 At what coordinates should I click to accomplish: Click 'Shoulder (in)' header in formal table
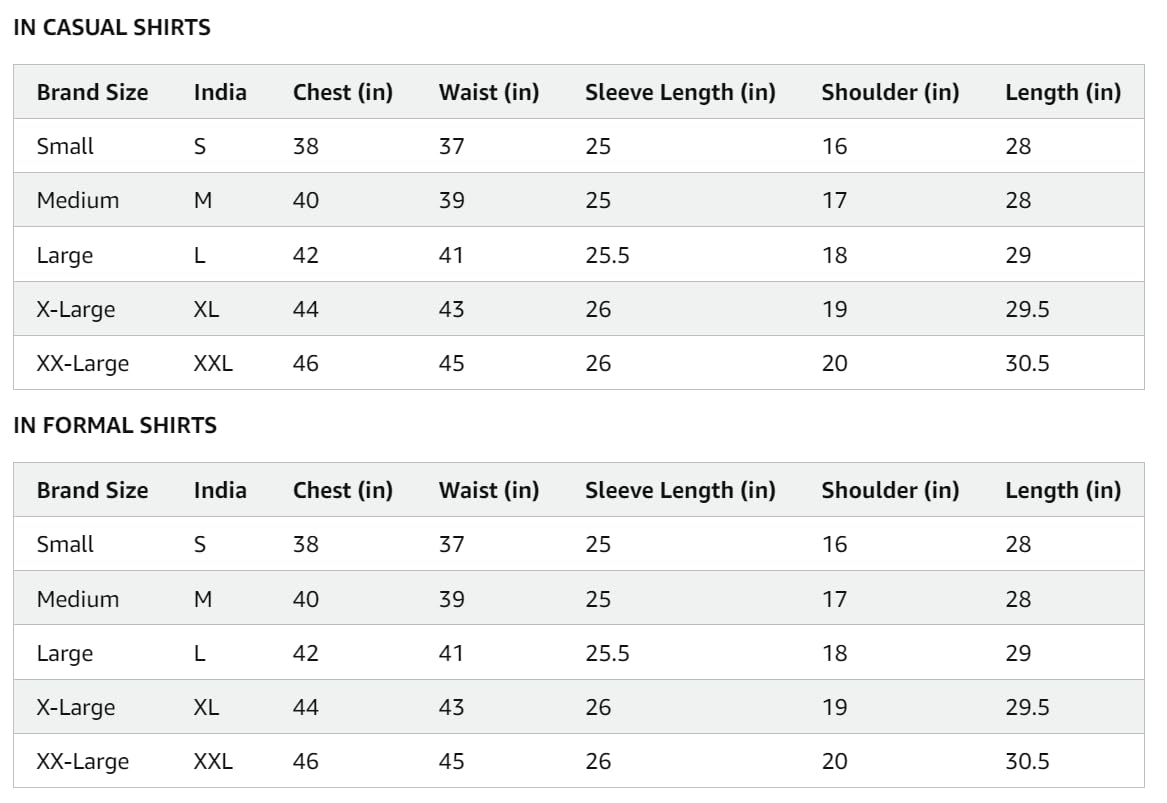(890, 491)
